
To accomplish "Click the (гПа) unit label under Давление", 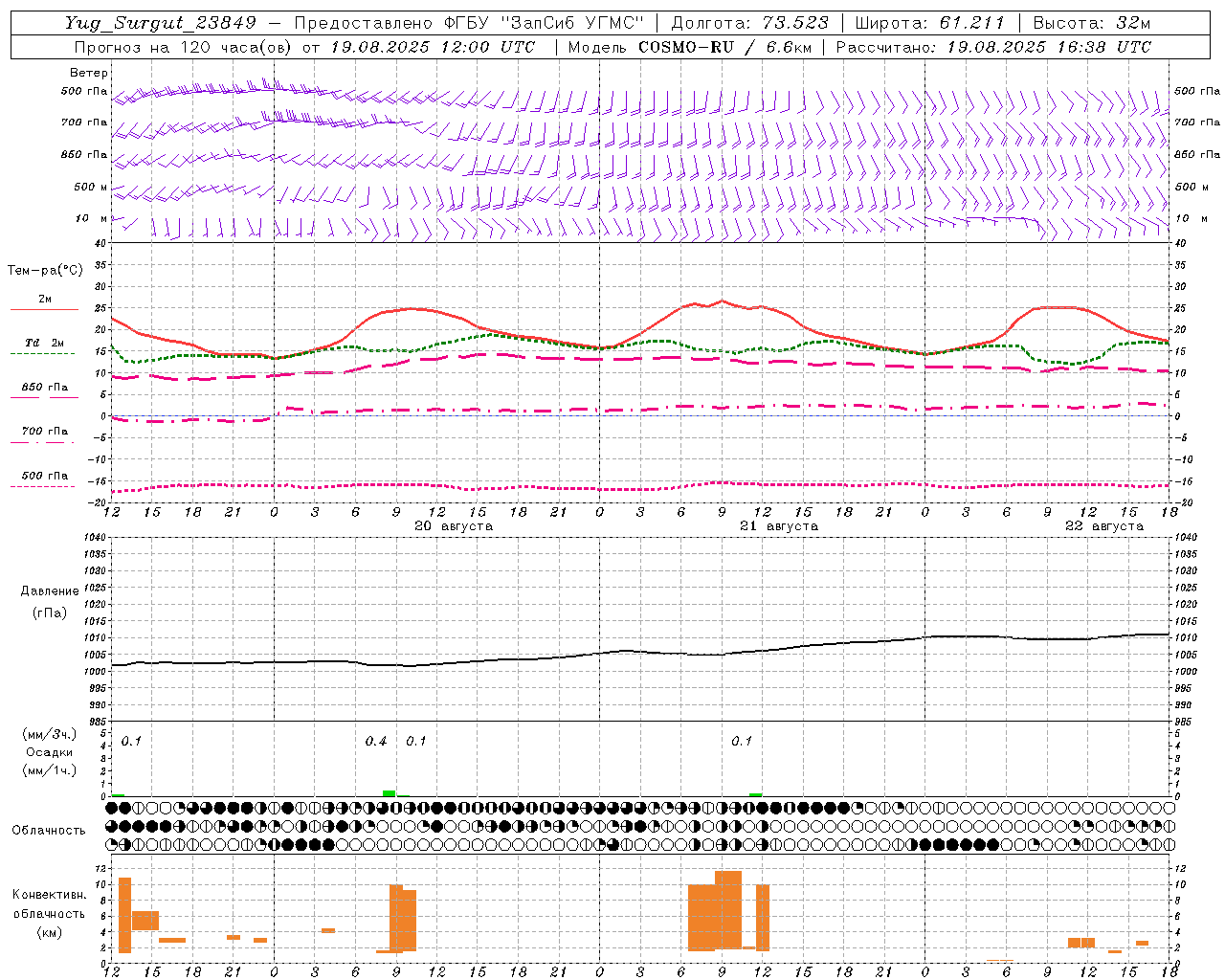I will pyautogui.click(x=50, y=612).
